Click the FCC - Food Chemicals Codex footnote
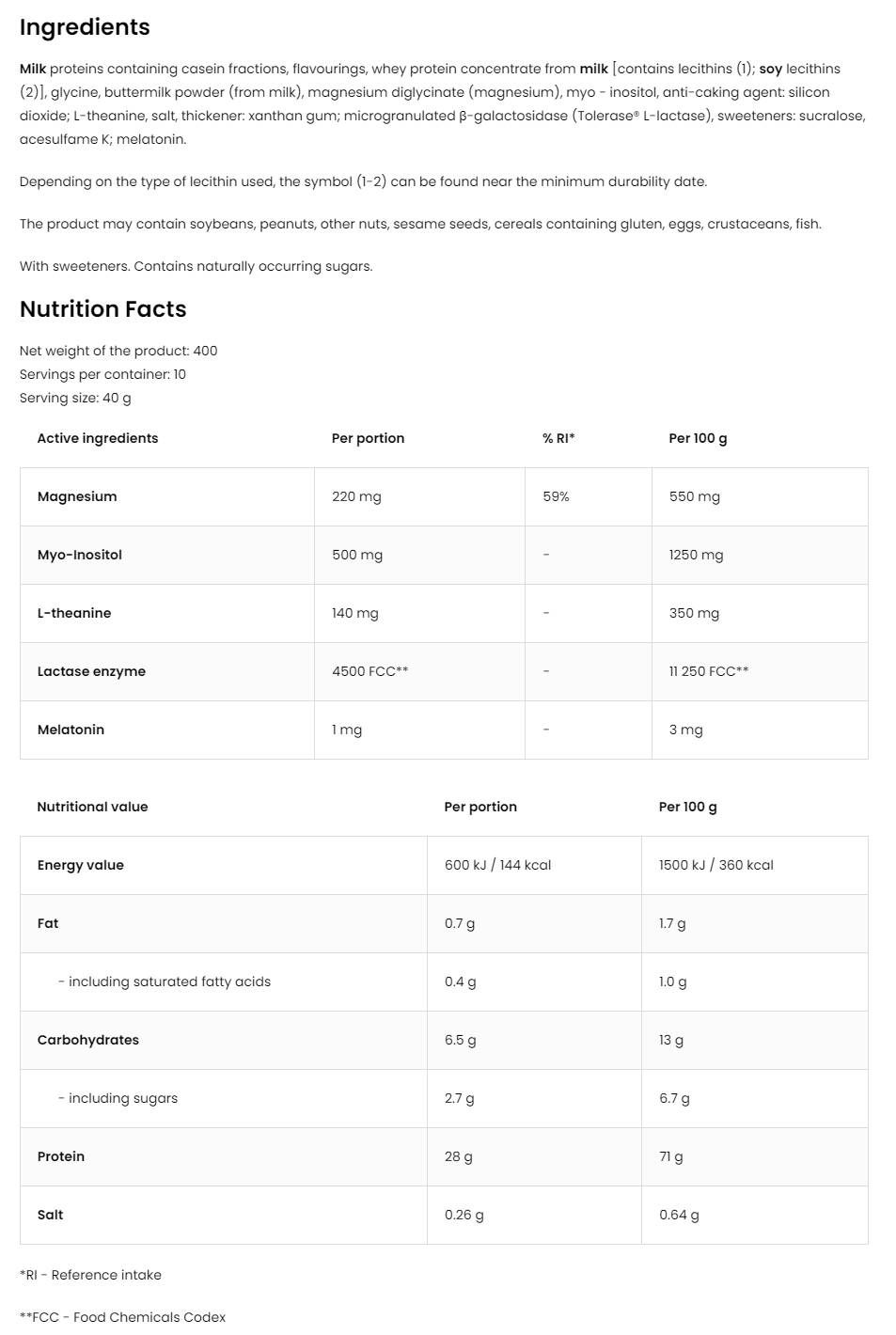Viewport: 896px width, 1335px height. pyautogui.click(x=123, y=1317)
